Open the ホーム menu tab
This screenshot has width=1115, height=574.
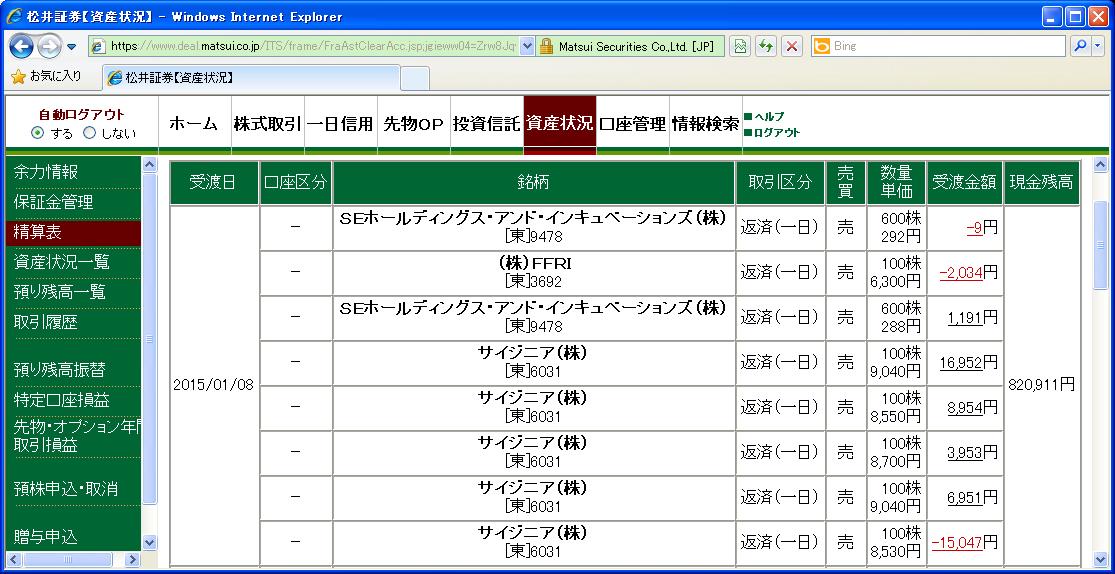click(194, 124)
